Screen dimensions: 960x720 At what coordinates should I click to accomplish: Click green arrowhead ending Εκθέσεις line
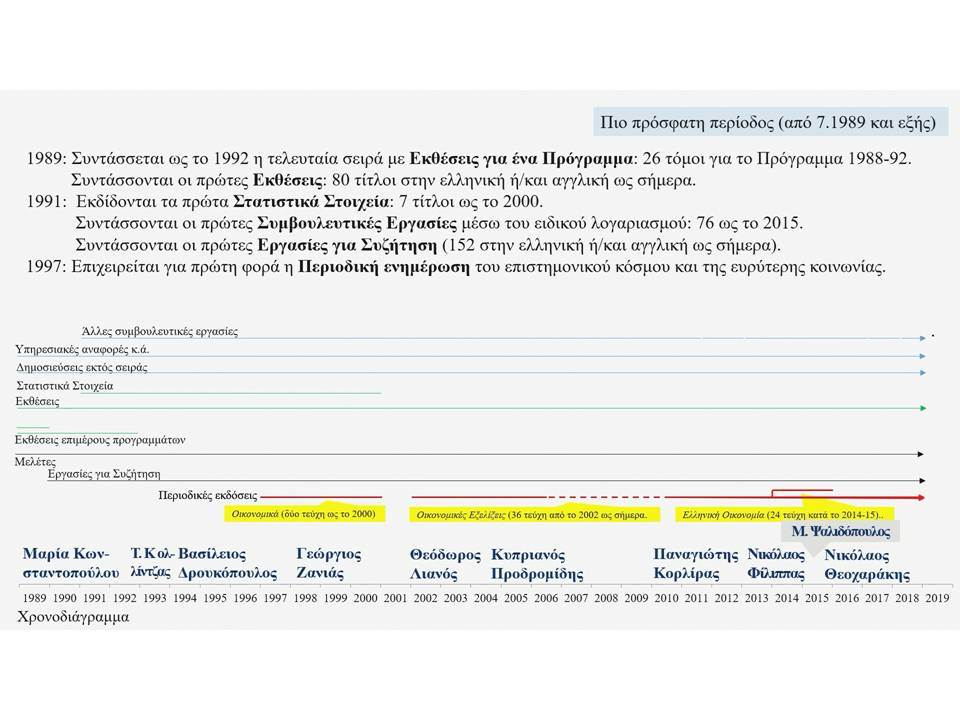(x=923, y=408)
